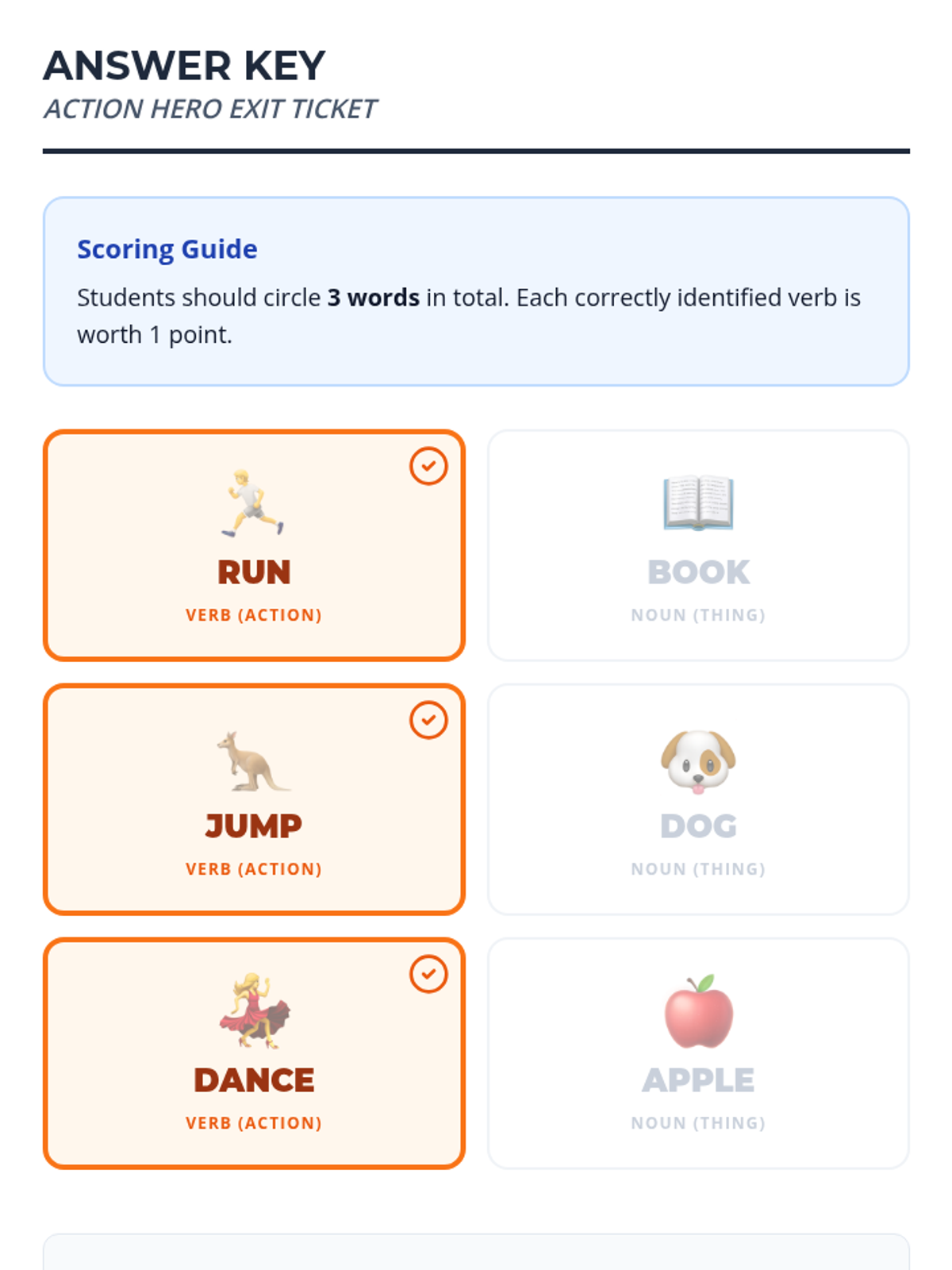952x1270 pixels.
Task: Click the ANSWER KEY title
Action: (184, 65)
